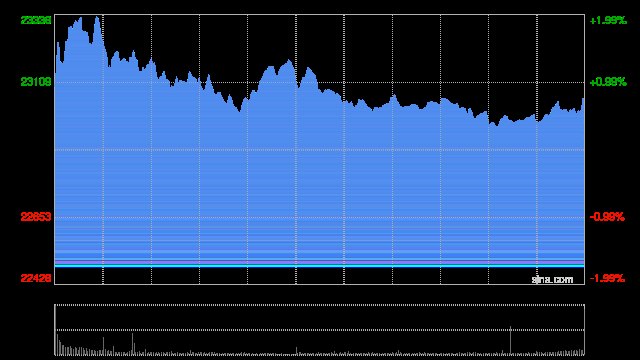640x360 pixels.
Task: Click the tallest volume spike in lower panel
Action: (510, 340)
